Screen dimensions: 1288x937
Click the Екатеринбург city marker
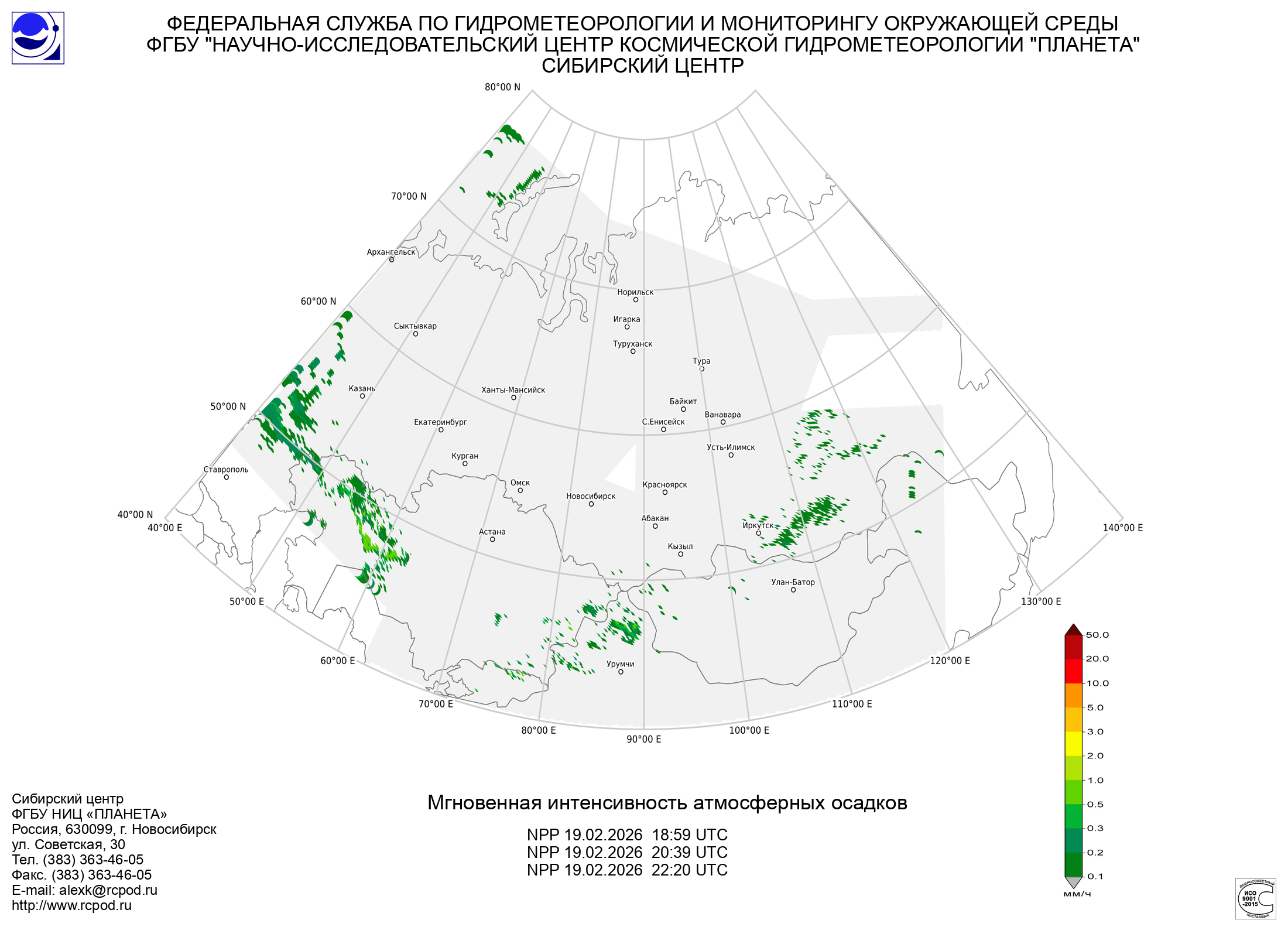point(441,430)
